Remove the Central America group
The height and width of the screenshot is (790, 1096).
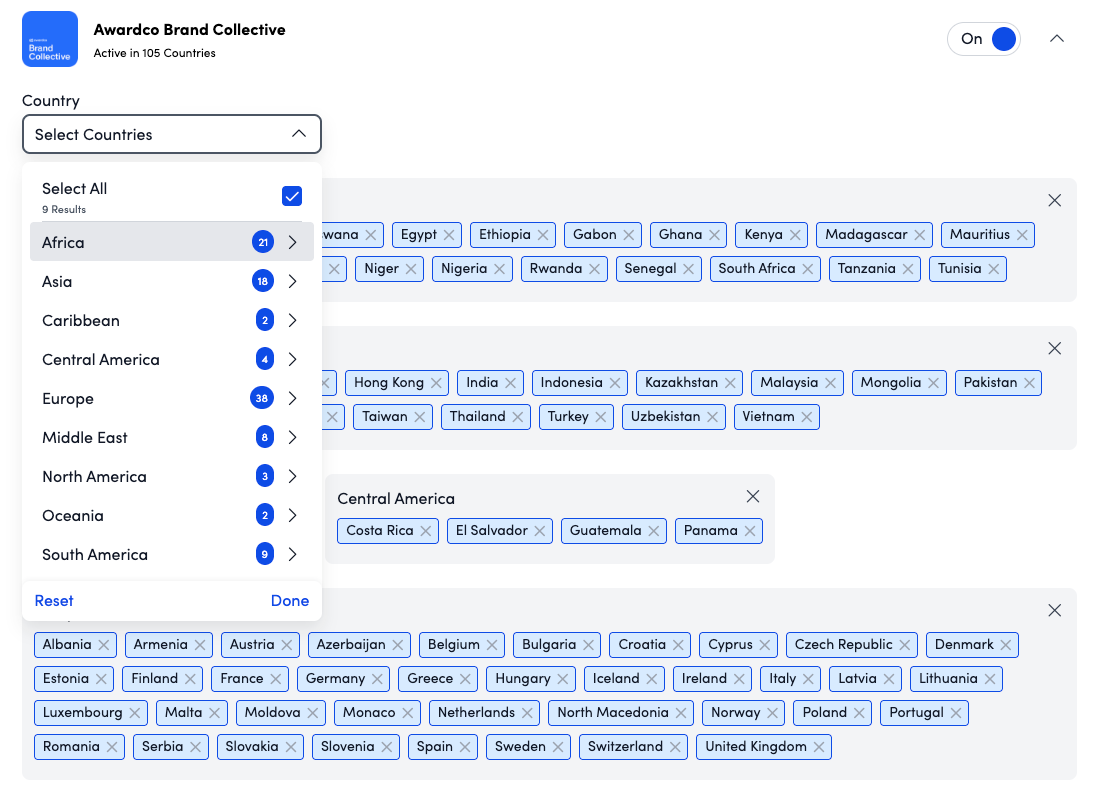(753, 496)
